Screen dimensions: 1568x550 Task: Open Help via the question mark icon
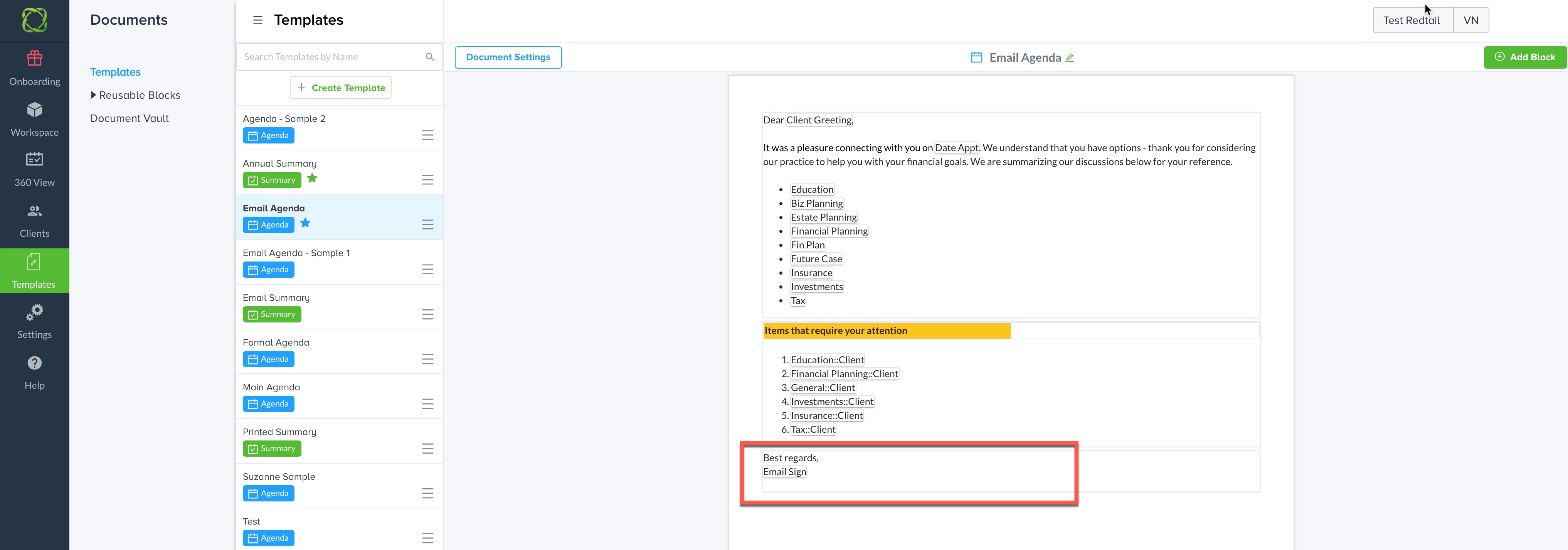click(34, 371)
